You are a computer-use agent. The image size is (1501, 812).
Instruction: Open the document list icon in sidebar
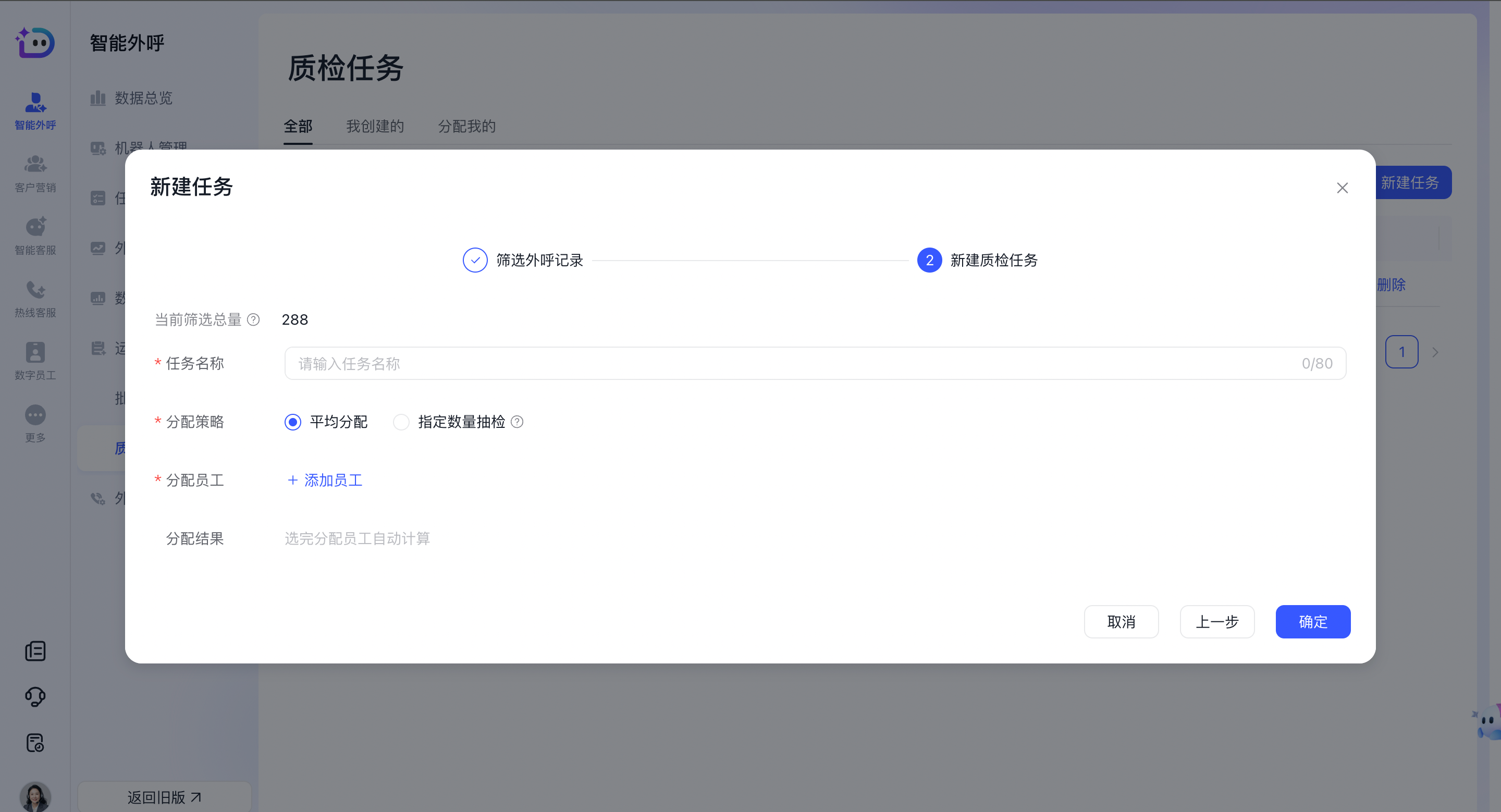click(35, 650)
